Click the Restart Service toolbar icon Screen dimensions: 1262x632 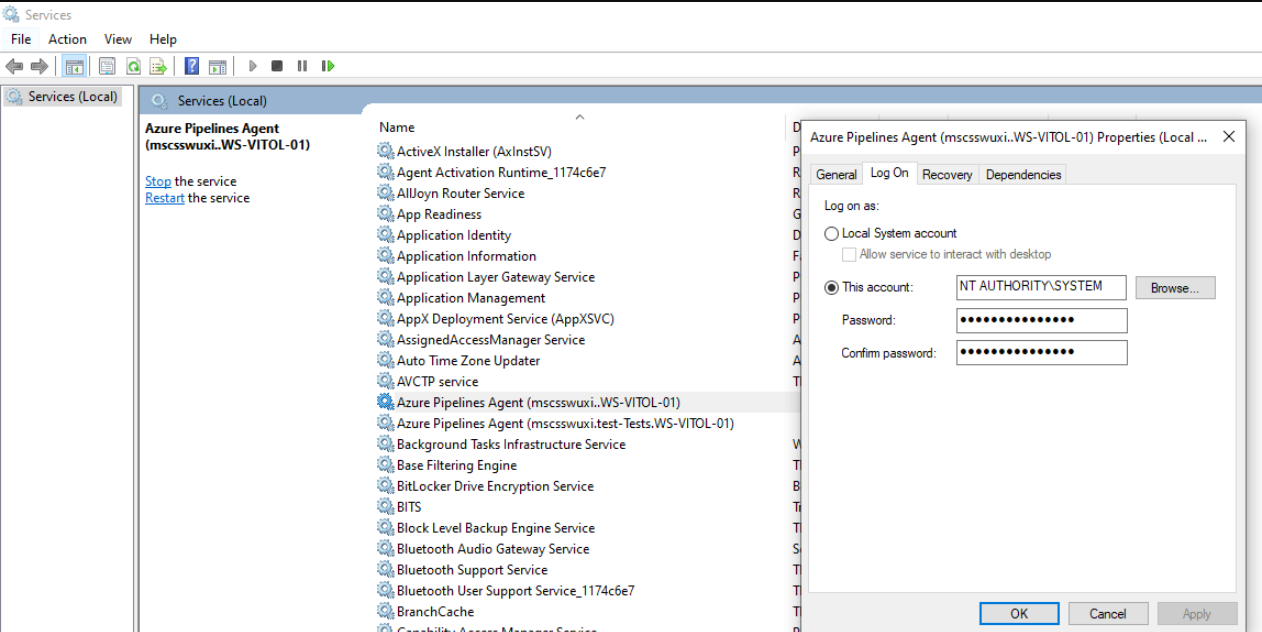pyautogui.click(x=328, y=66)
